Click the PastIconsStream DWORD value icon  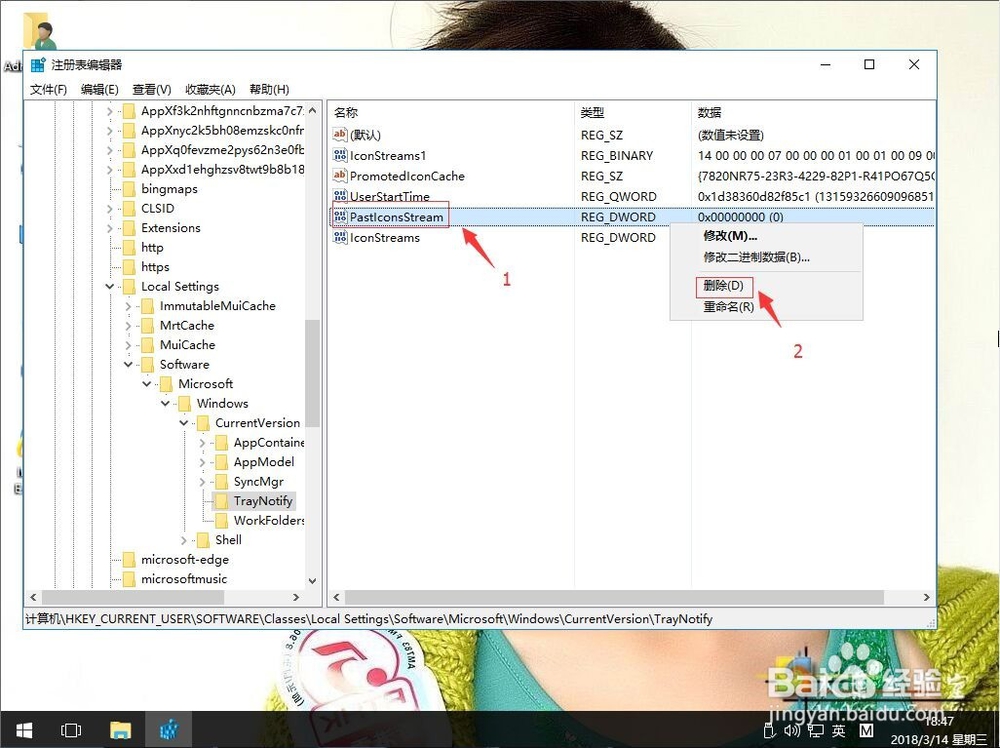(340, 217)
